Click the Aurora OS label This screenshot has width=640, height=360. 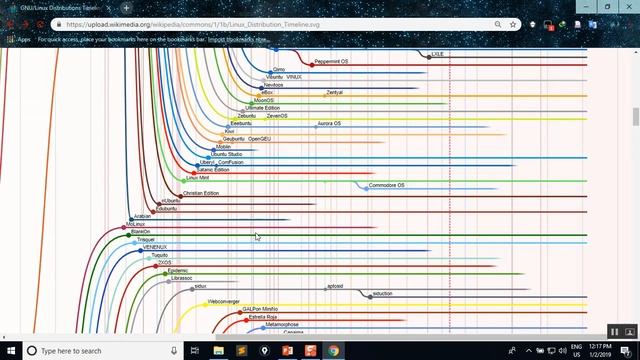[x=329, y=123]
